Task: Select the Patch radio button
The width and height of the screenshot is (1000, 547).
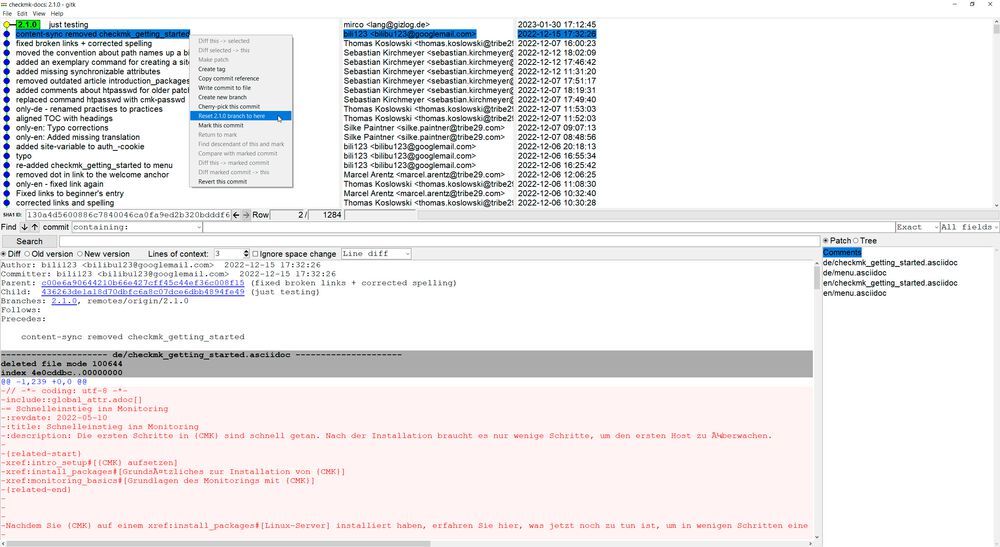Action: coord(826,241)
